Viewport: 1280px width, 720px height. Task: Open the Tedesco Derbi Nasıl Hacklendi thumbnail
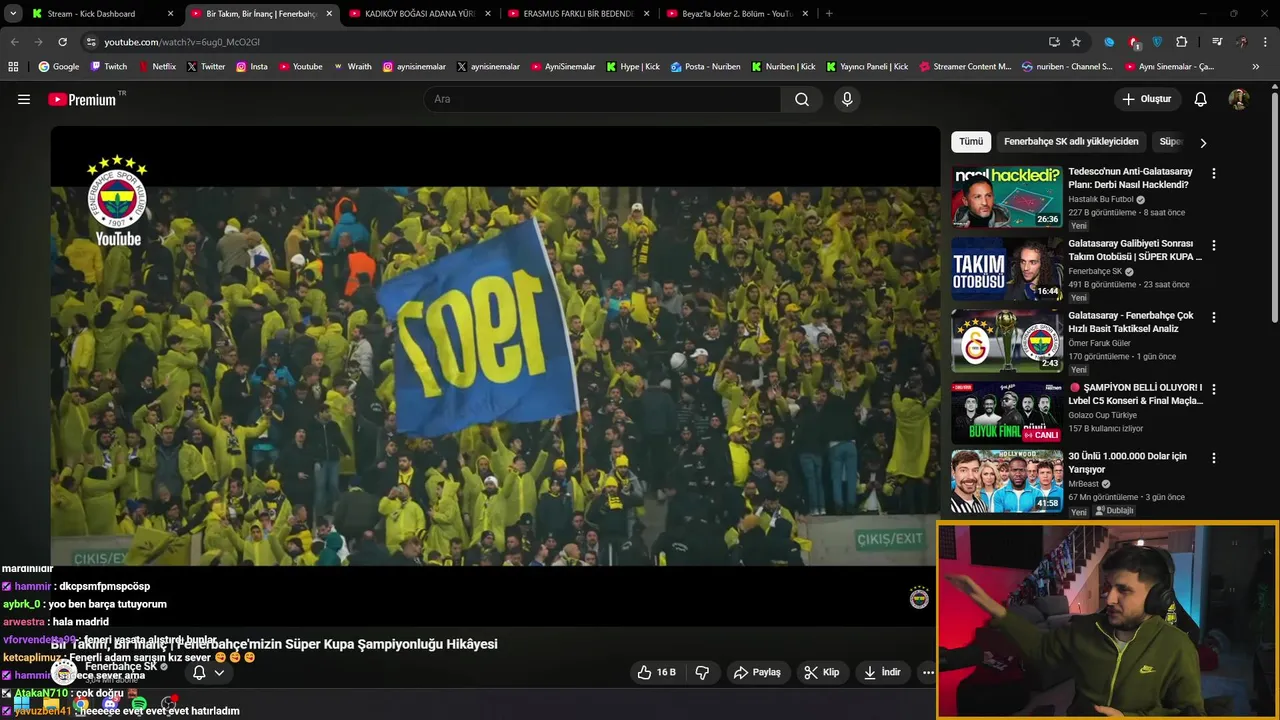click(1007, 197)
